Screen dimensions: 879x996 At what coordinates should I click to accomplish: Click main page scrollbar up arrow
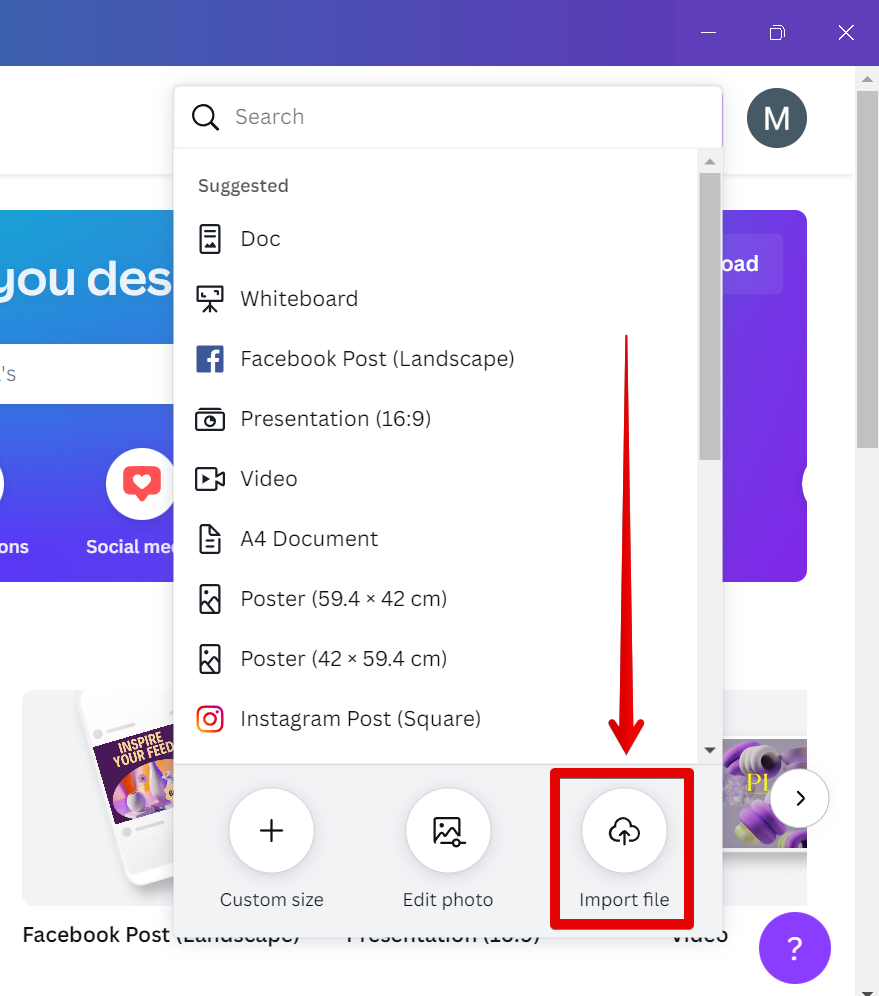(x=867, y=79)
